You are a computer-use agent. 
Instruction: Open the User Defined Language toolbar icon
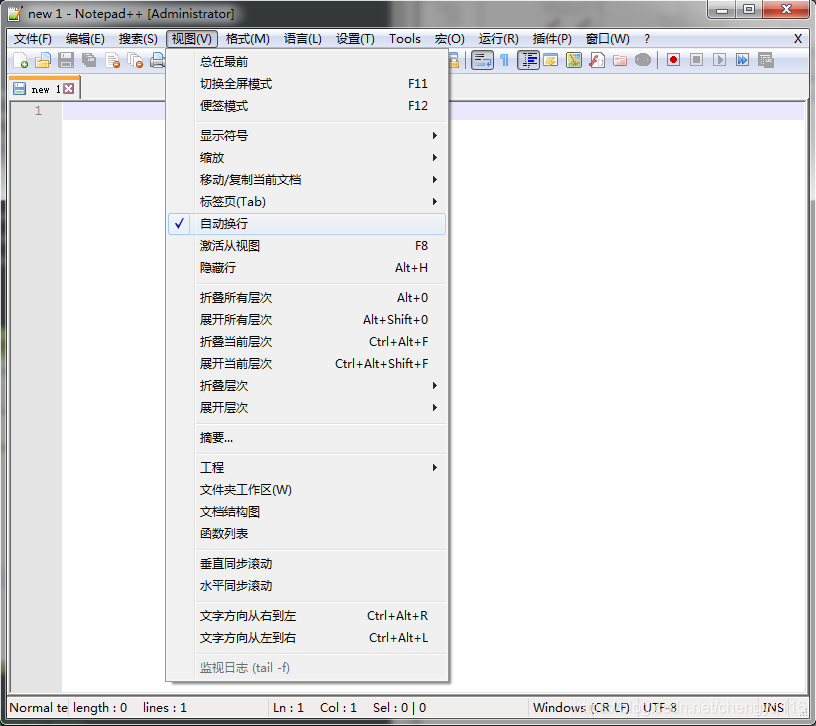point(551,60)
